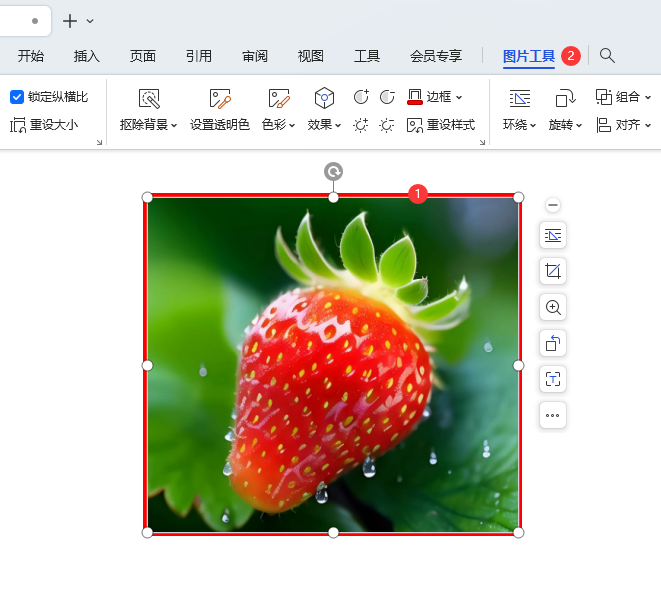Go to the 审阅 tab
Screen dimensions: 661x590
255,56
